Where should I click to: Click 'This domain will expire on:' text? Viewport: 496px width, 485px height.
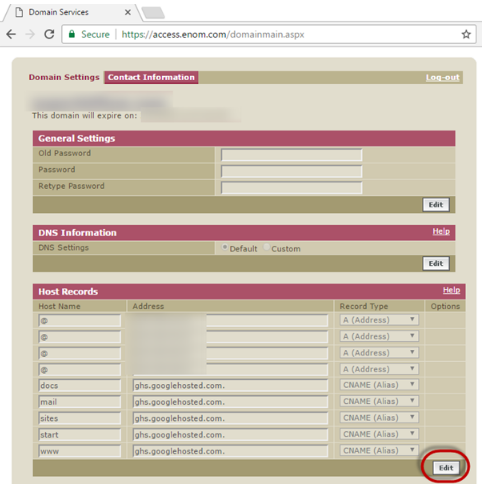pos(84,116)
